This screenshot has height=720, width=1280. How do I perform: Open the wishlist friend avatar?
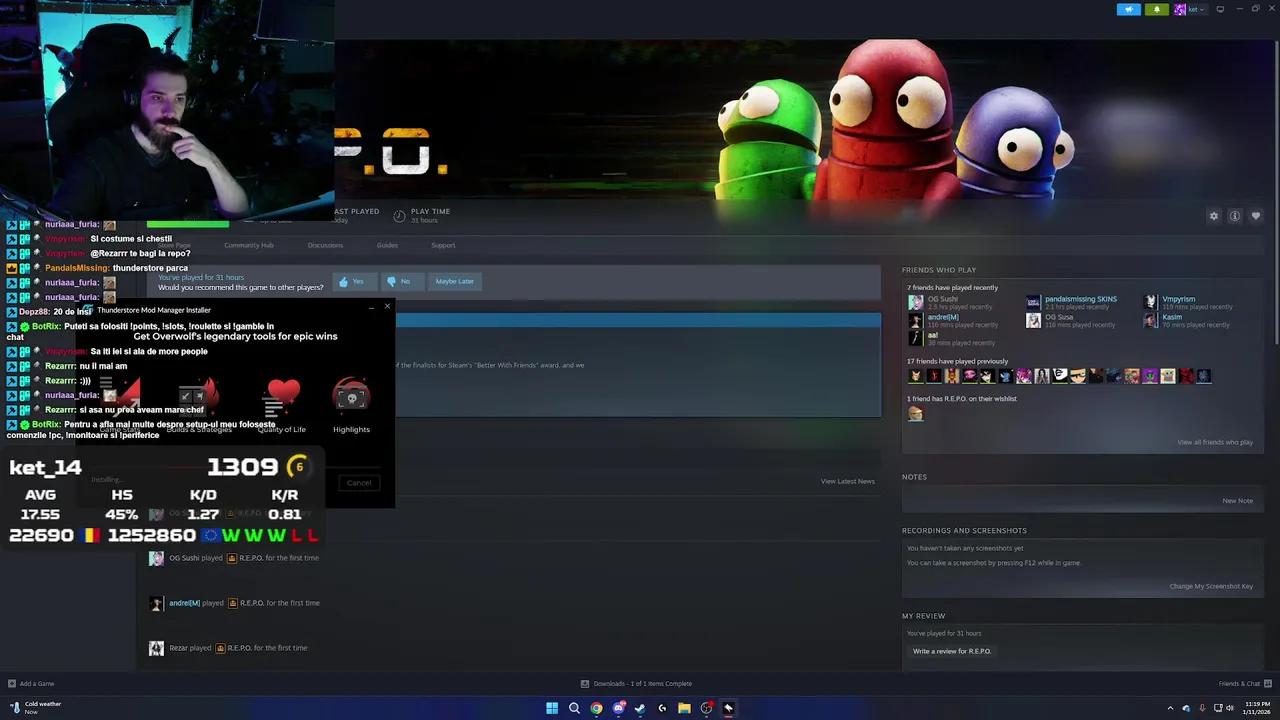915,414
